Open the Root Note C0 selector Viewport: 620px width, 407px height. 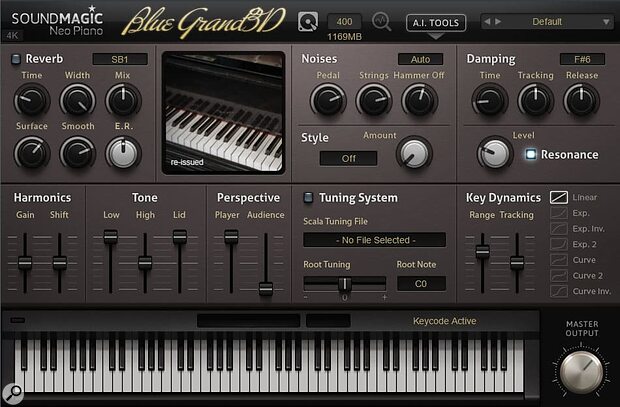(421, 284)
